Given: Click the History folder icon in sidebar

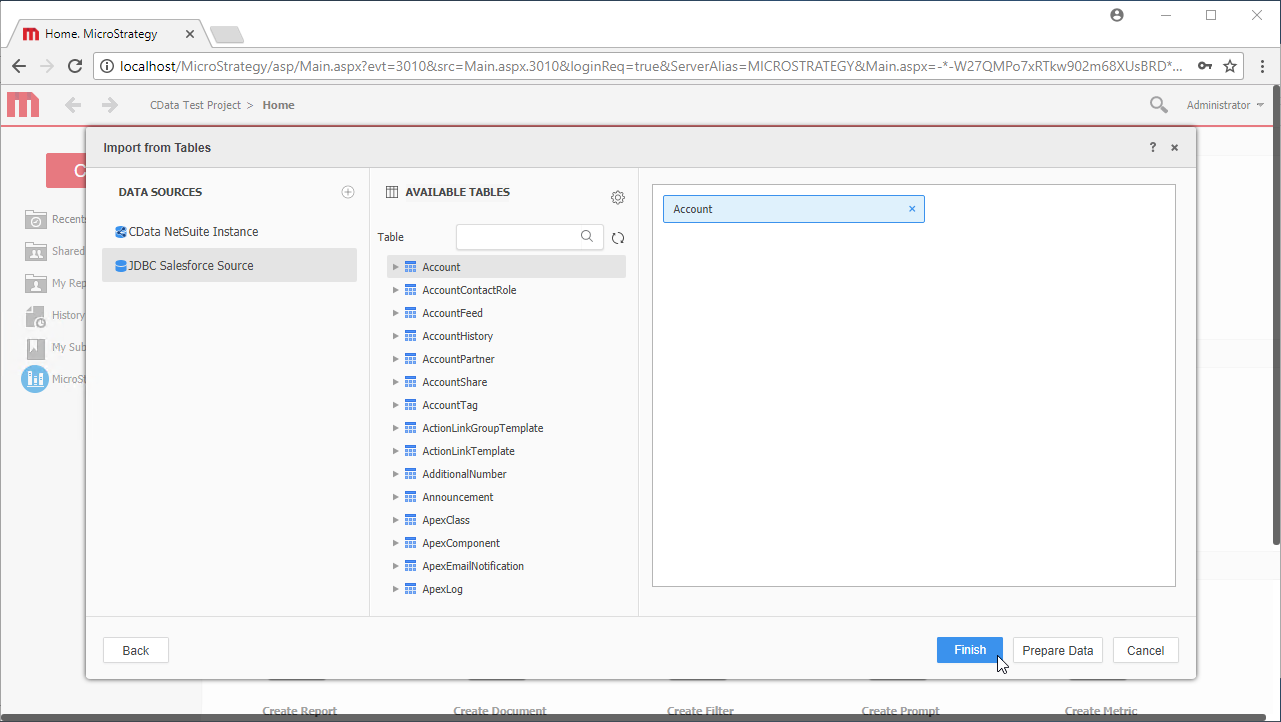Looking at the screenshot, I should (36, 315).
